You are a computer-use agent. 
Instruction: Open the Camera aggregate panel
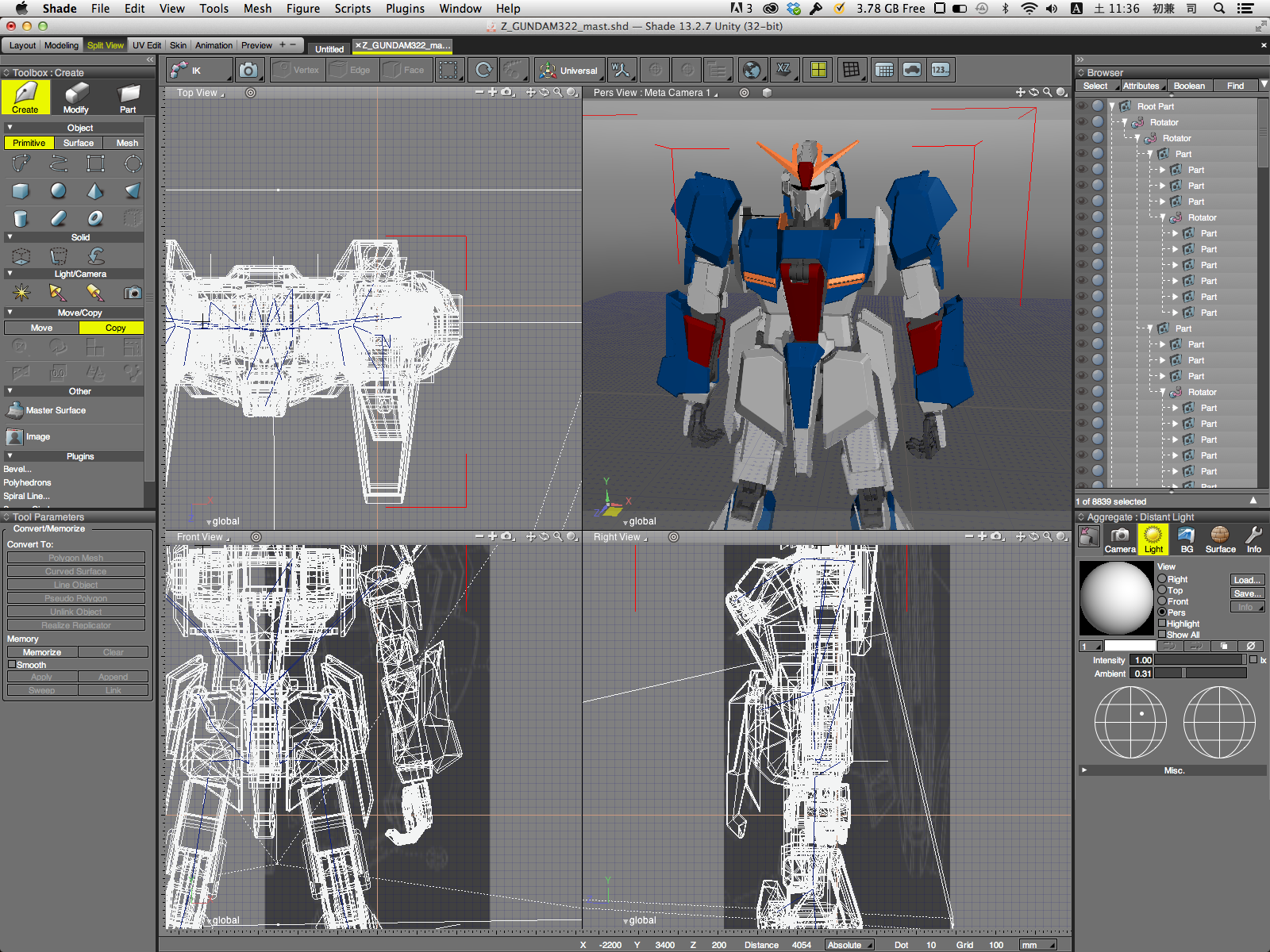1119,539
